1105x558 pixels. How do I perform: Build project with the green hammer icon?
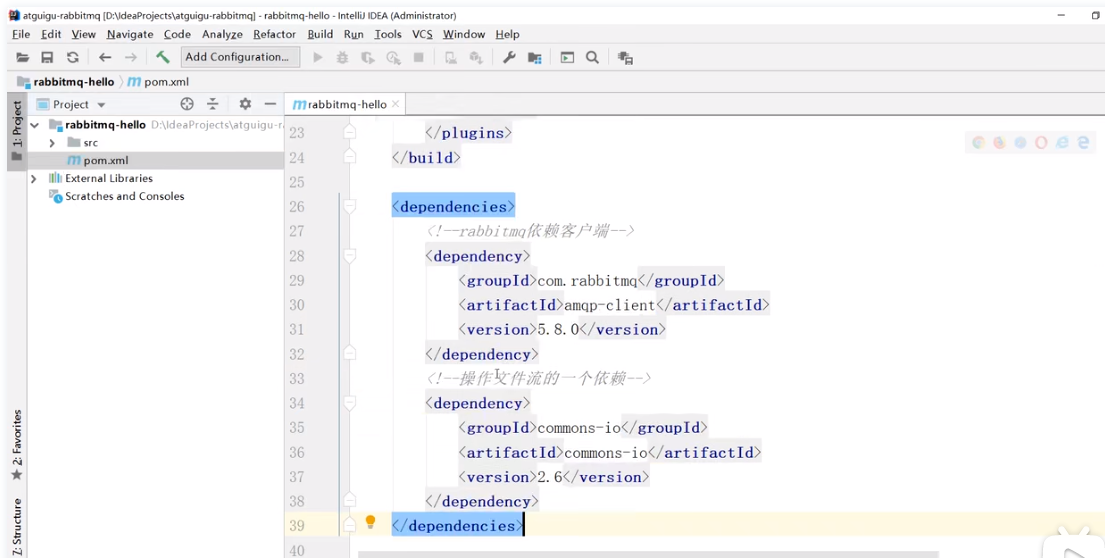163,57
